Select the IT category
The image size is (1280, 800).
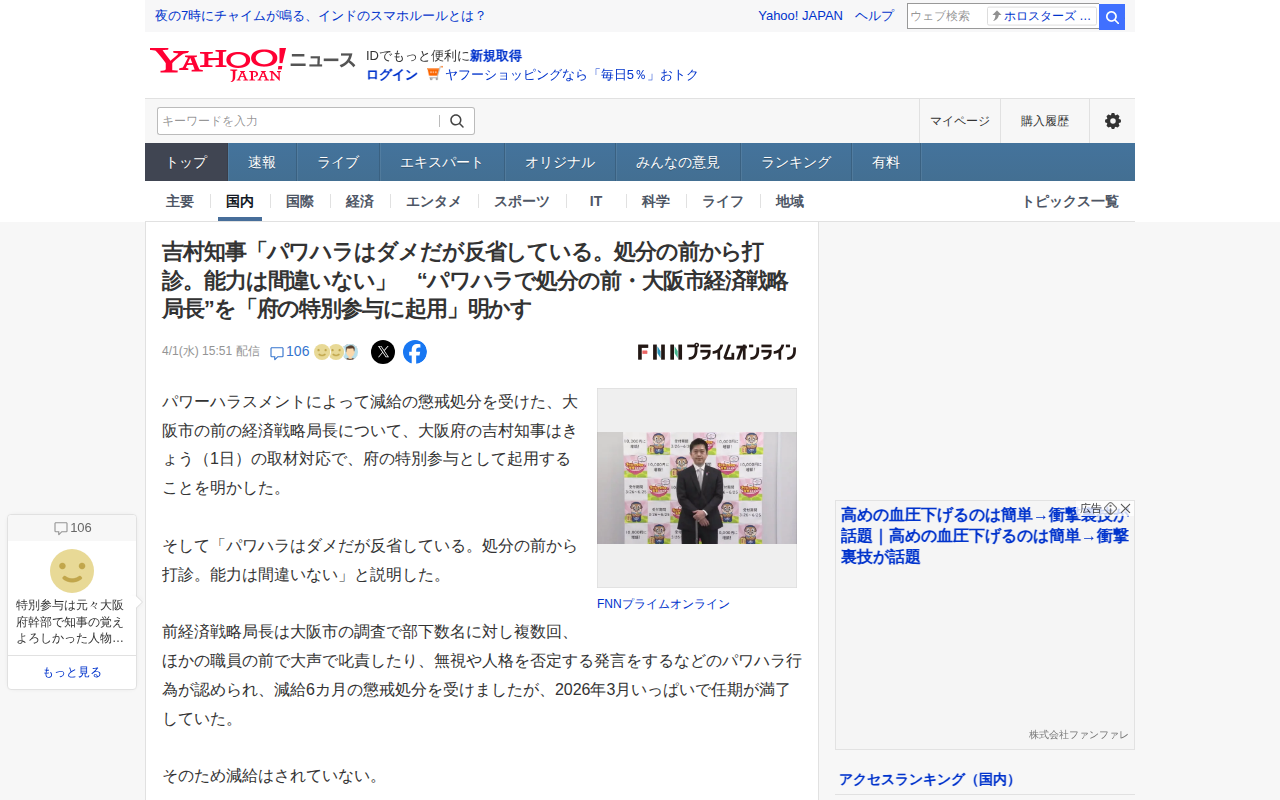(x=596, y=201)
